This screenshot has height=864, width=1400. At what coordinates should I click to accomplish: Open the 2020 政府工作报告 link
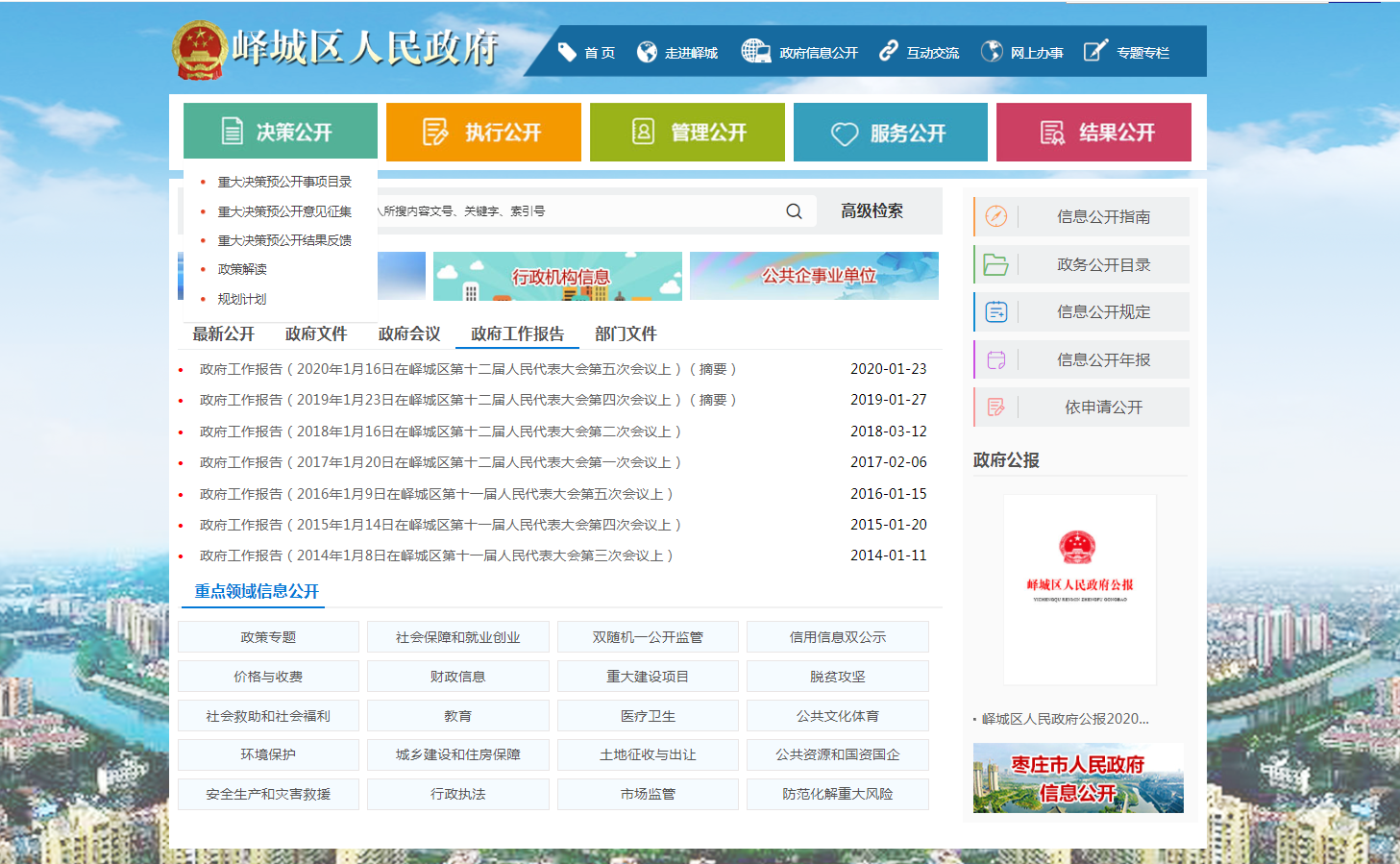pos(467,369)
